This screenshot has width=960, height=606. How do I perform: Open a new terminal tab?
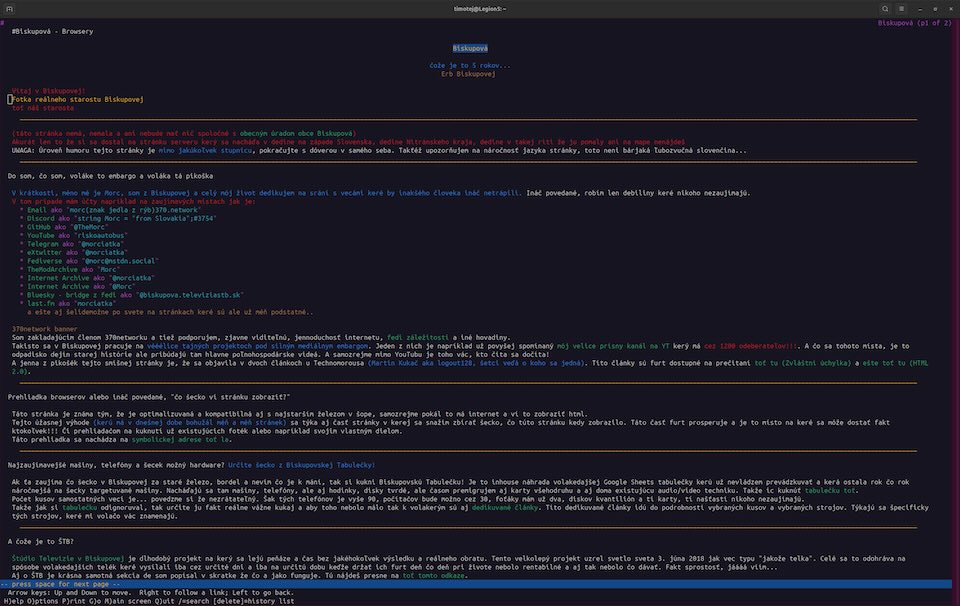point(12,8)
